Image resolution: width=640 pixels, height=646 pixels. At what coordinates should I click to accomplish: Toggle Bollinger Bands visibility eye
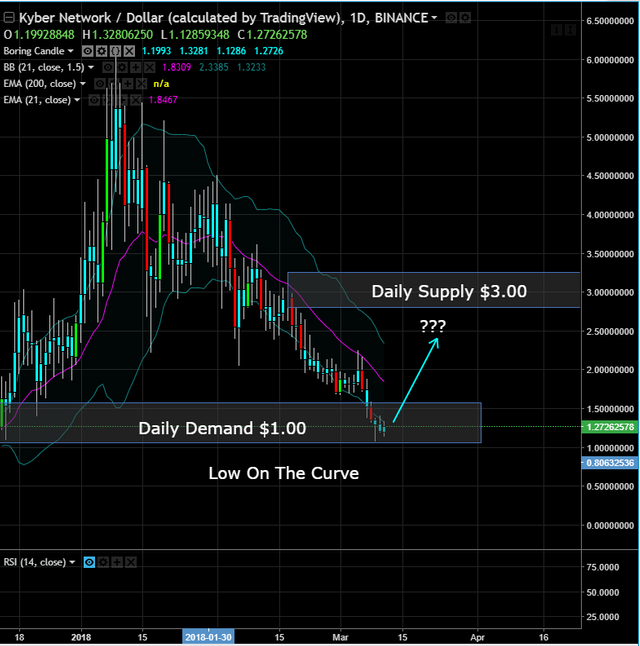click(x=108, y=68)
